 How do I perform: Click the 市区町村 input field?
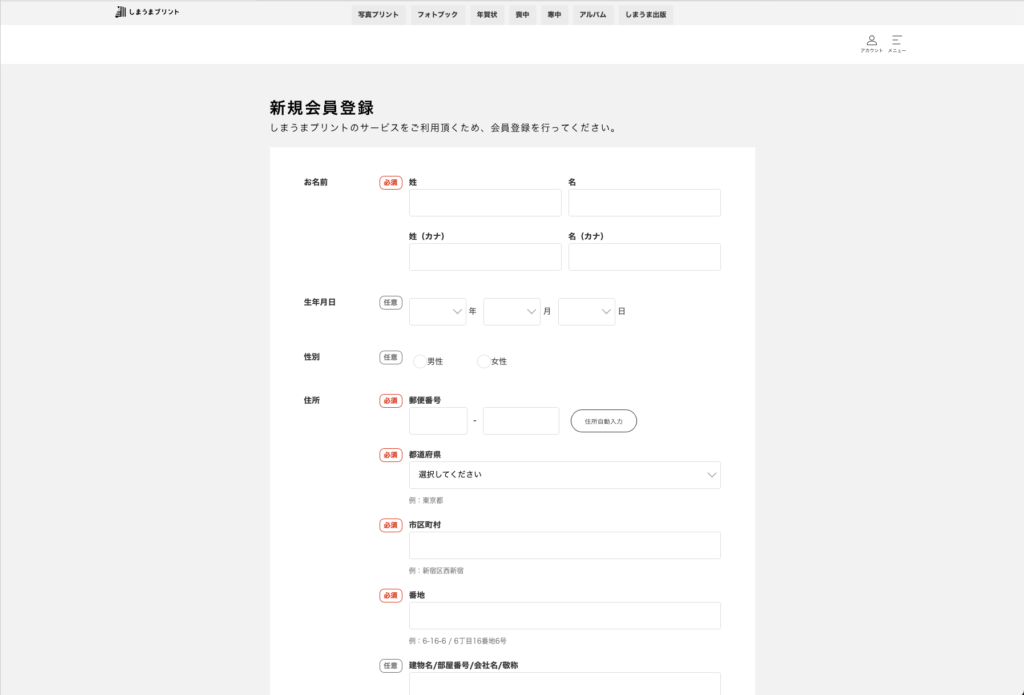click(564, 545)
